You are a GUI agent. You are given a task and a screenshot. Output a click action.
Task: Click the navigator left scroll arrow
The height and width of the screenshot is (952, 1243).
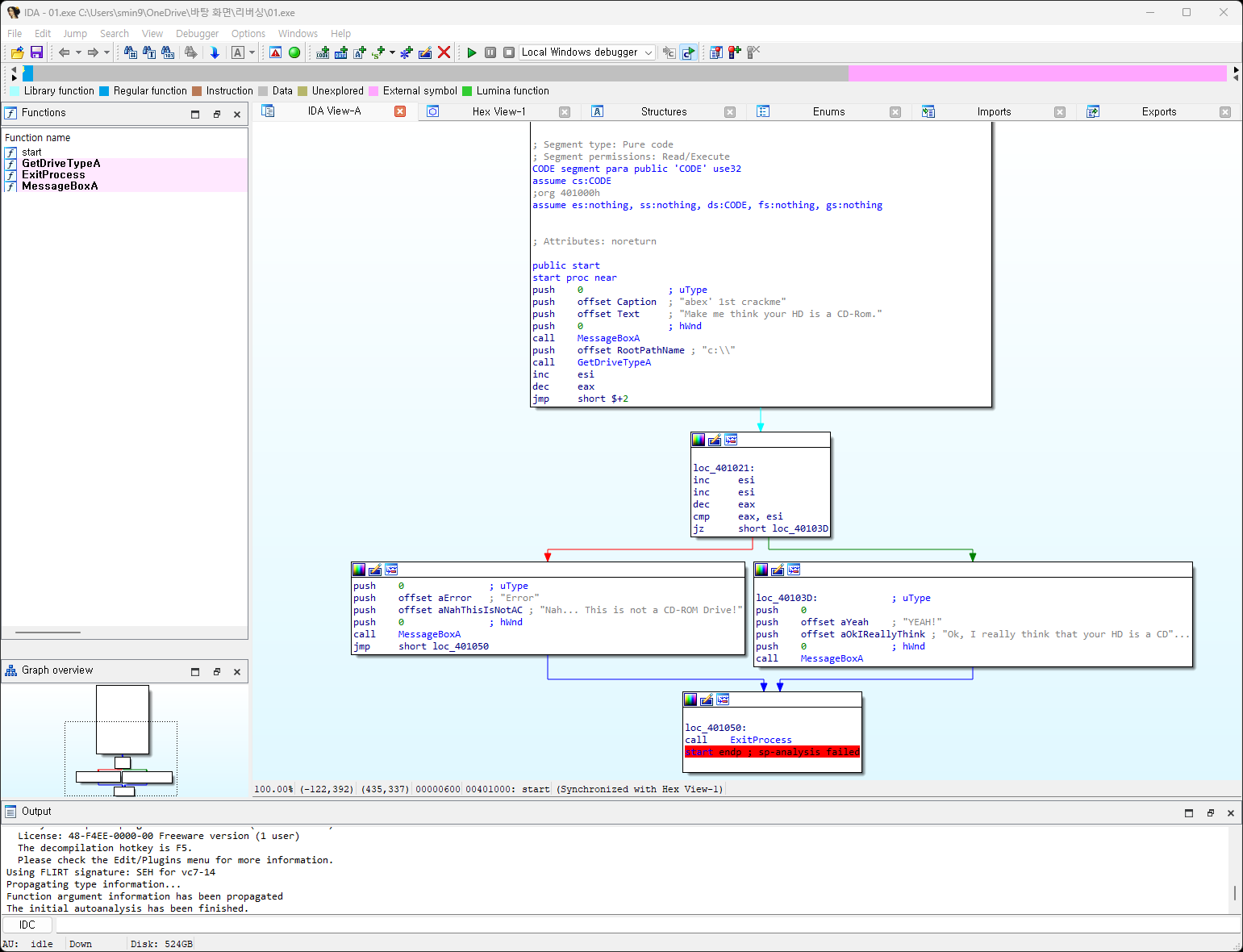14,70
